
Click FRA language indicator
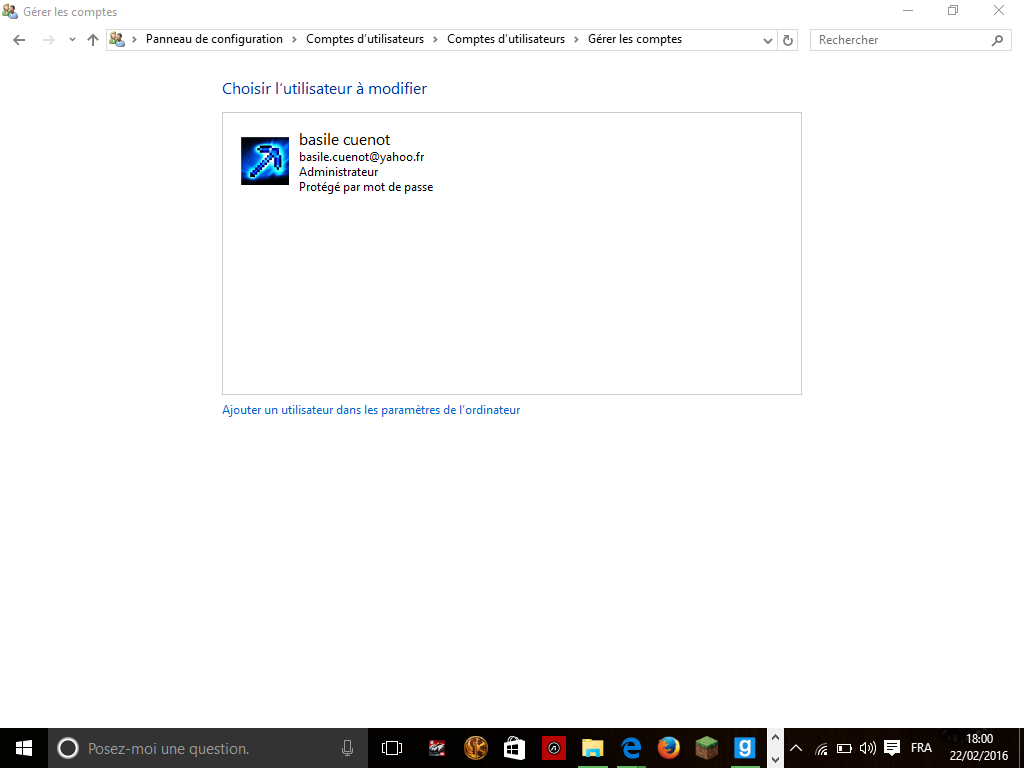(x=921, y=748)
